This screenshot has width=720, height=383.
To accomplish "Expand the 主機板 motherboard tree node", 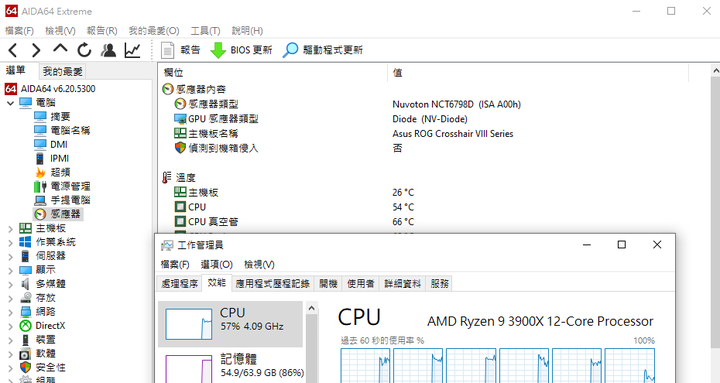I will [10, 228].
